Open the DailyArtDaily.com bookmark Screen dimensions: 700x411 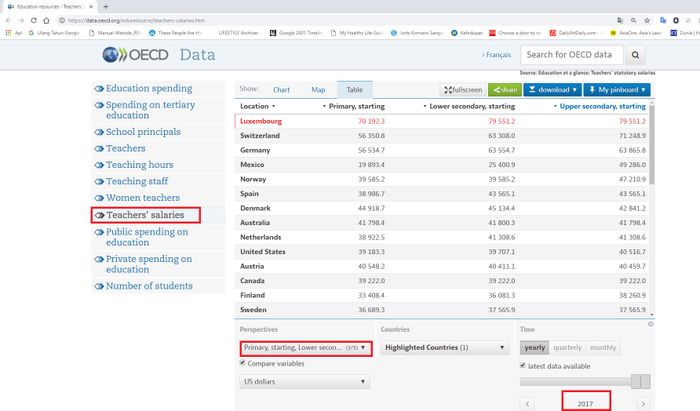(576, 33)
